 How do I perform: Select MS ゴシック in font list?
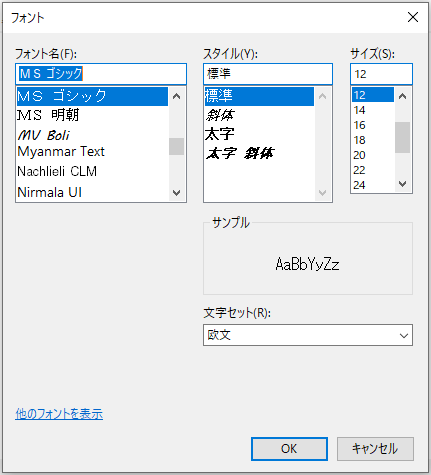pos(92,96)
